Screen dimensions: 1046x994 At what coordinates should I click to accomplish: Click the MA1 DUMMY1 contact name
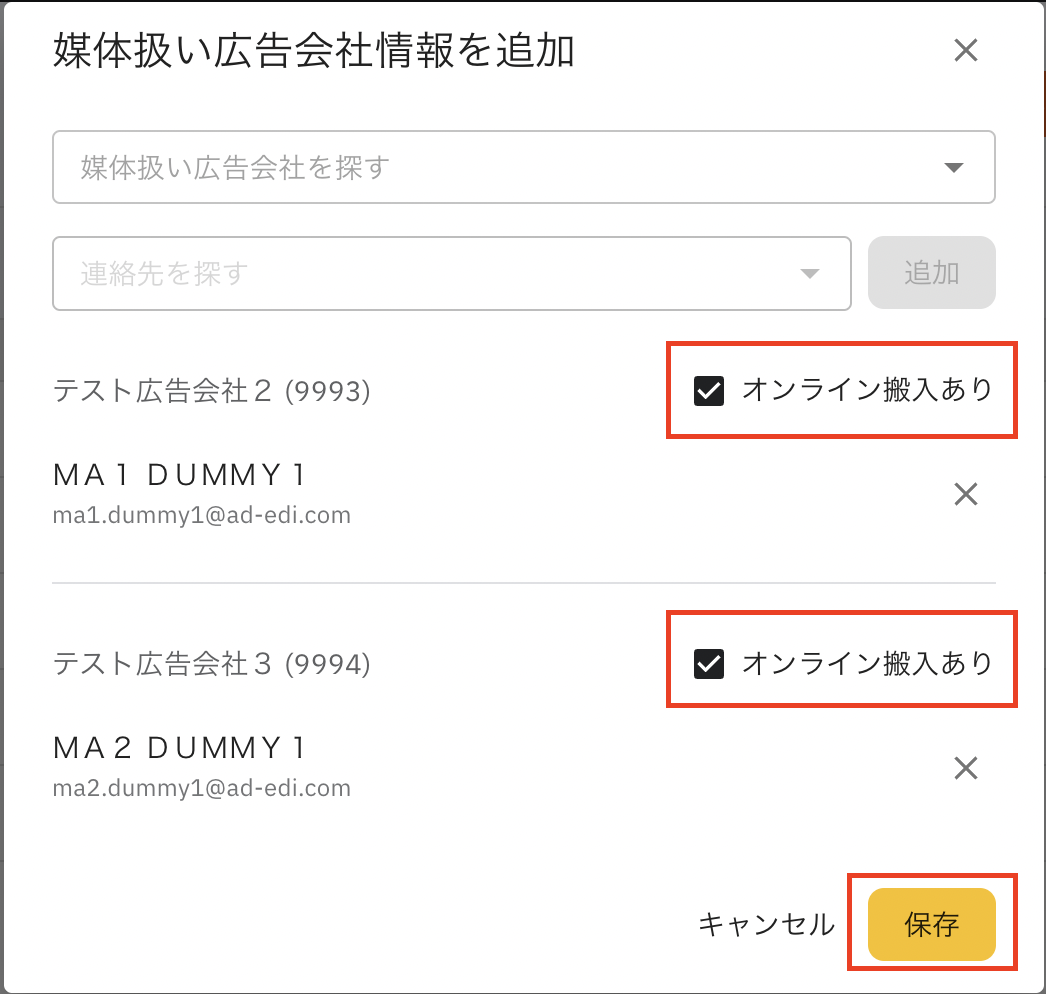tap(179, 475)
